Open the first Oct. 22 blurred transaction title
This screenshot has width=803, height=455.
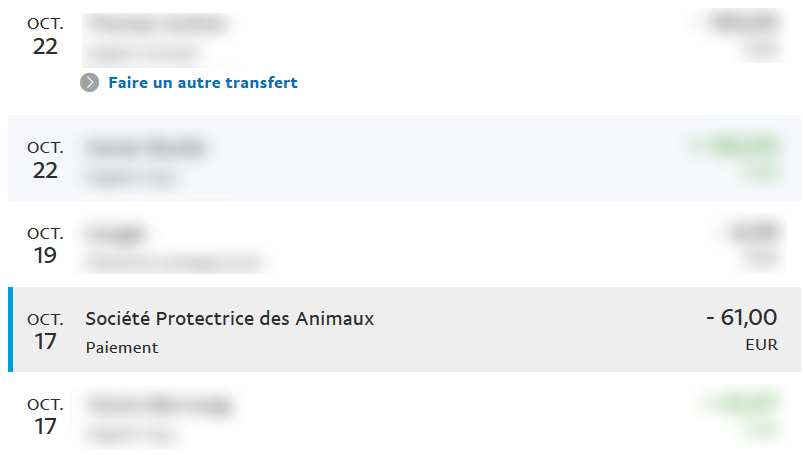[x=157, y=24]
